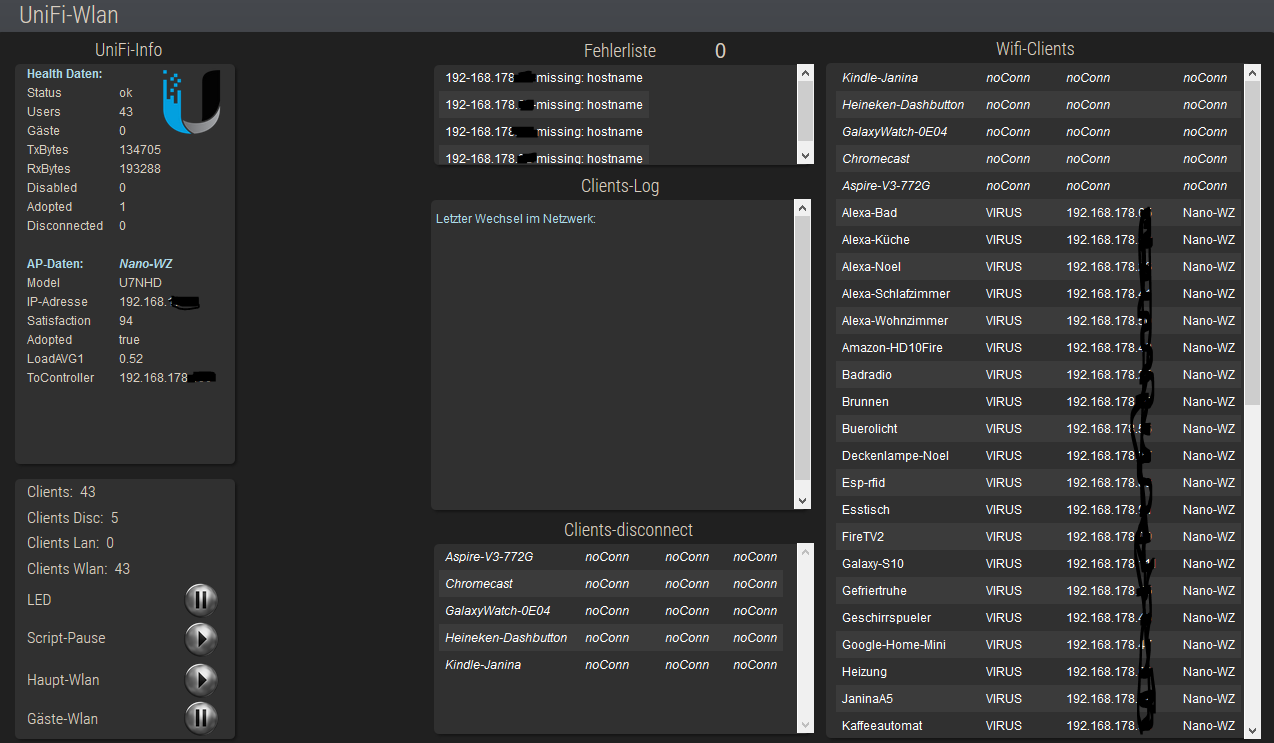This screenshot has width=1274, height=743.
Task: Click the Nano-WZ AP name heading
Action: click(147, 264)
